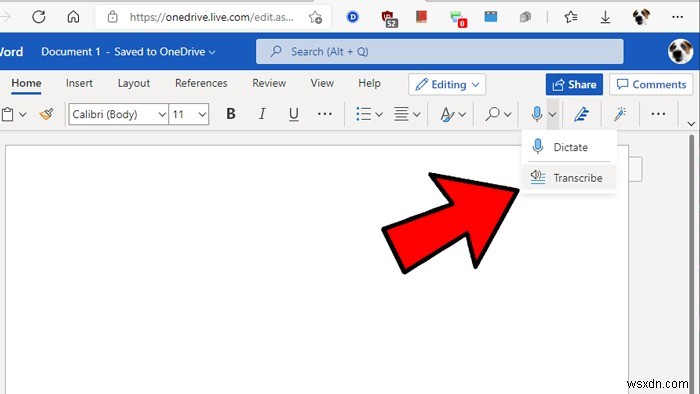Screen dimensions: 700x394
Task: Toggle Underline formatting
Action: (293, 114)
